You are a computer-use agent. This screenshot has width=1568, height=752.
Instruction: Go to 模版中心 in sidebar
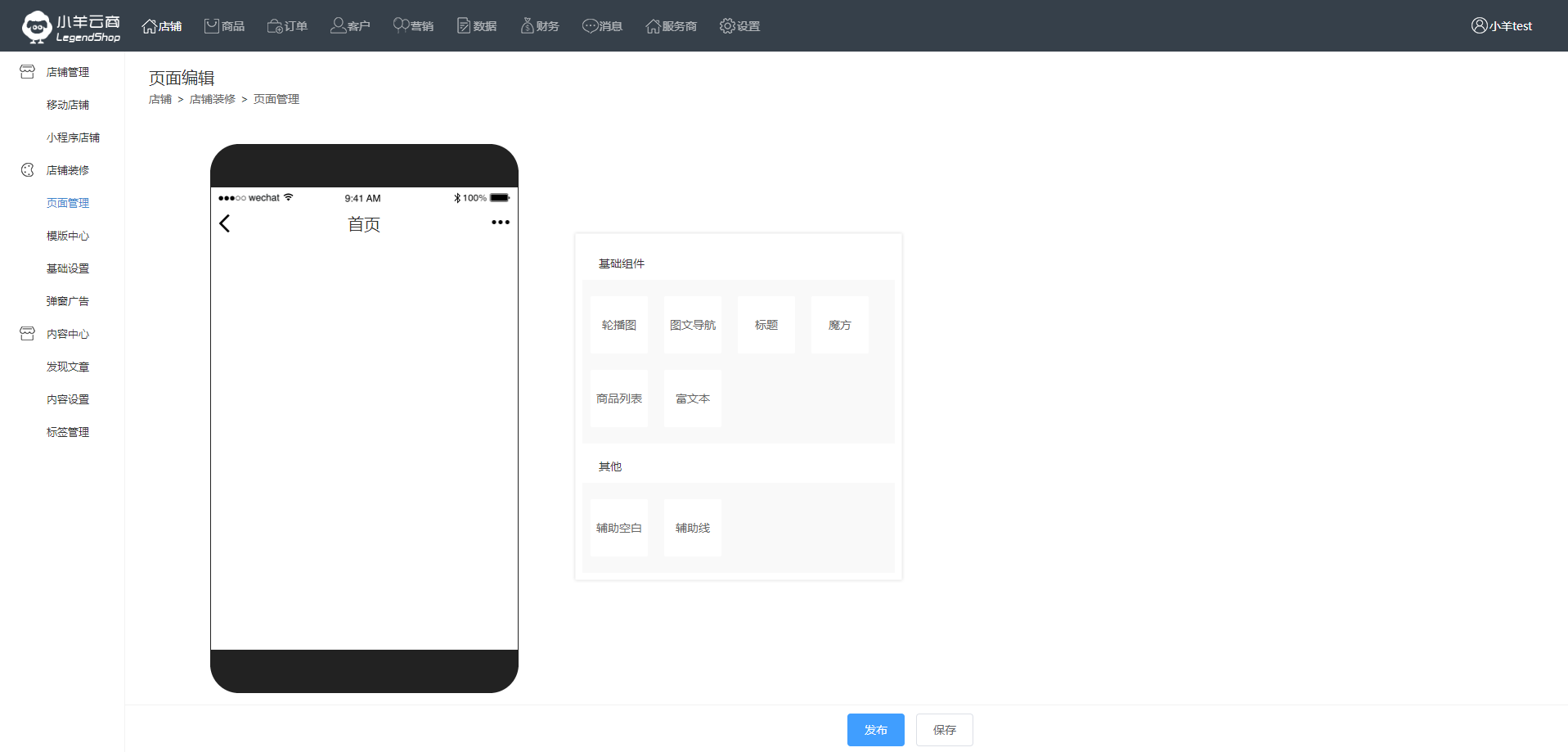coord(68,236)
